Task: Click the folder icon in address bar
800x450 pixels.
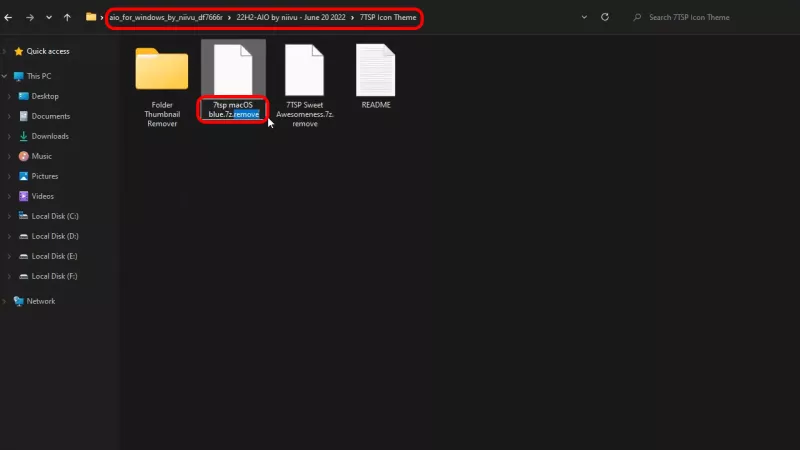Action: (91, 17)
